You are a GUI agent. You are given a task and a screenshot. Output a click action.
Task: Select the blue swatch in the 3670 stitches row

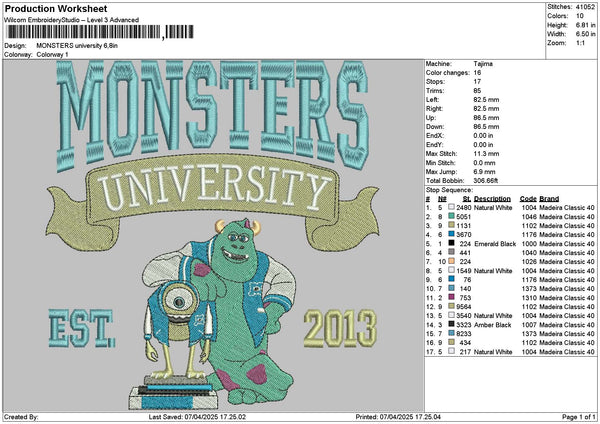coord(452,234)
